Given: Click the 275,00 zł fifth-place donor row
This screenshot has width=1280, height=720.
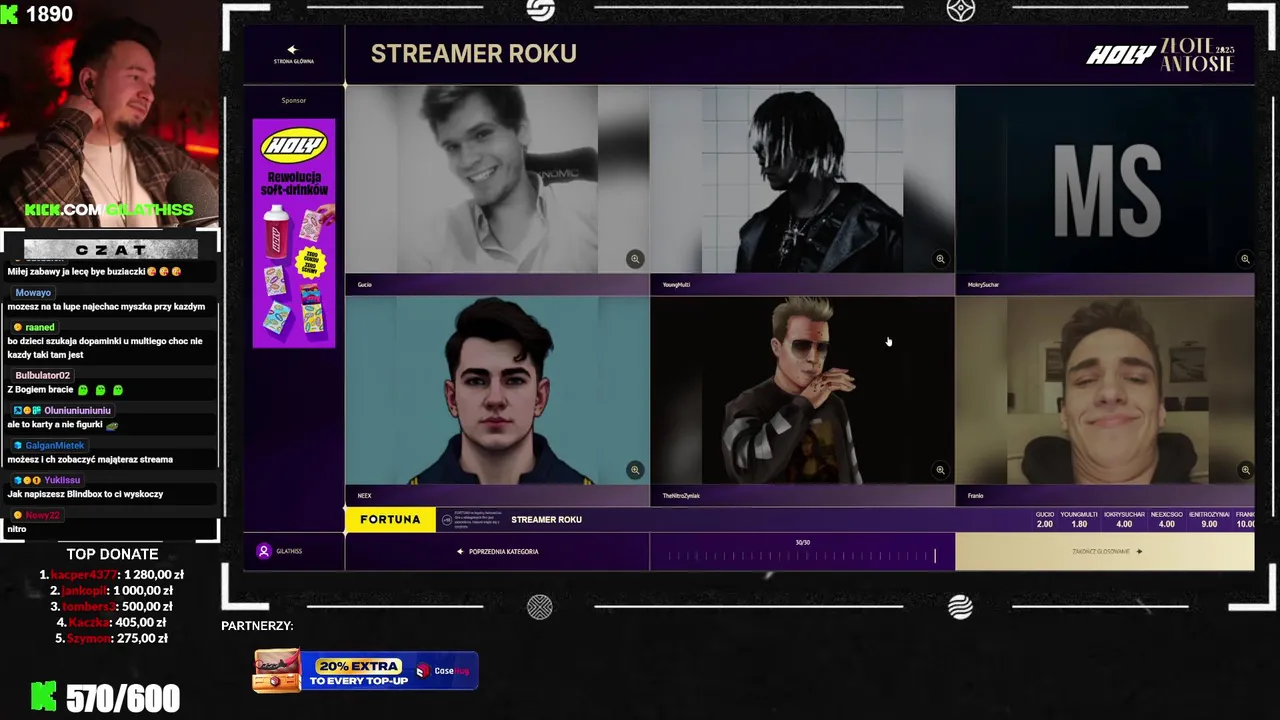Looking at the screenshot, I should (x=111, y=638).
